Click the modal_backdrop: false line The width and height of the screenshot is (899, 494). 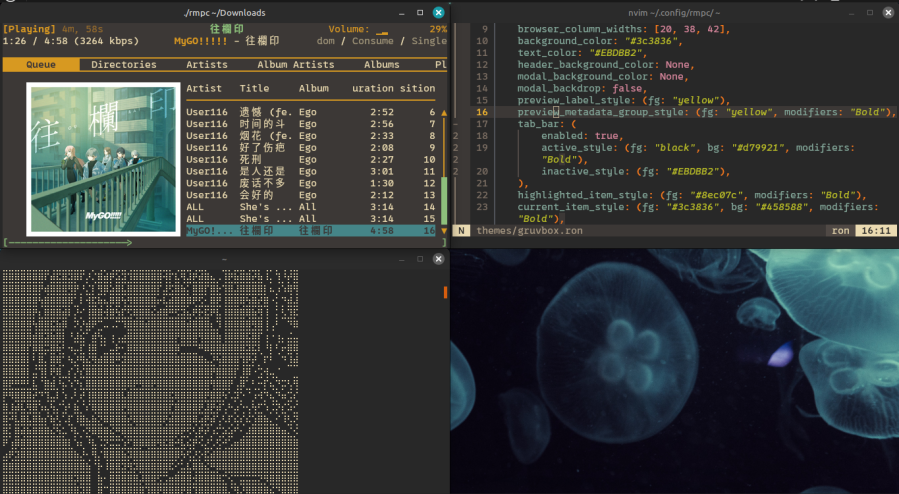(x=582, y=88)
